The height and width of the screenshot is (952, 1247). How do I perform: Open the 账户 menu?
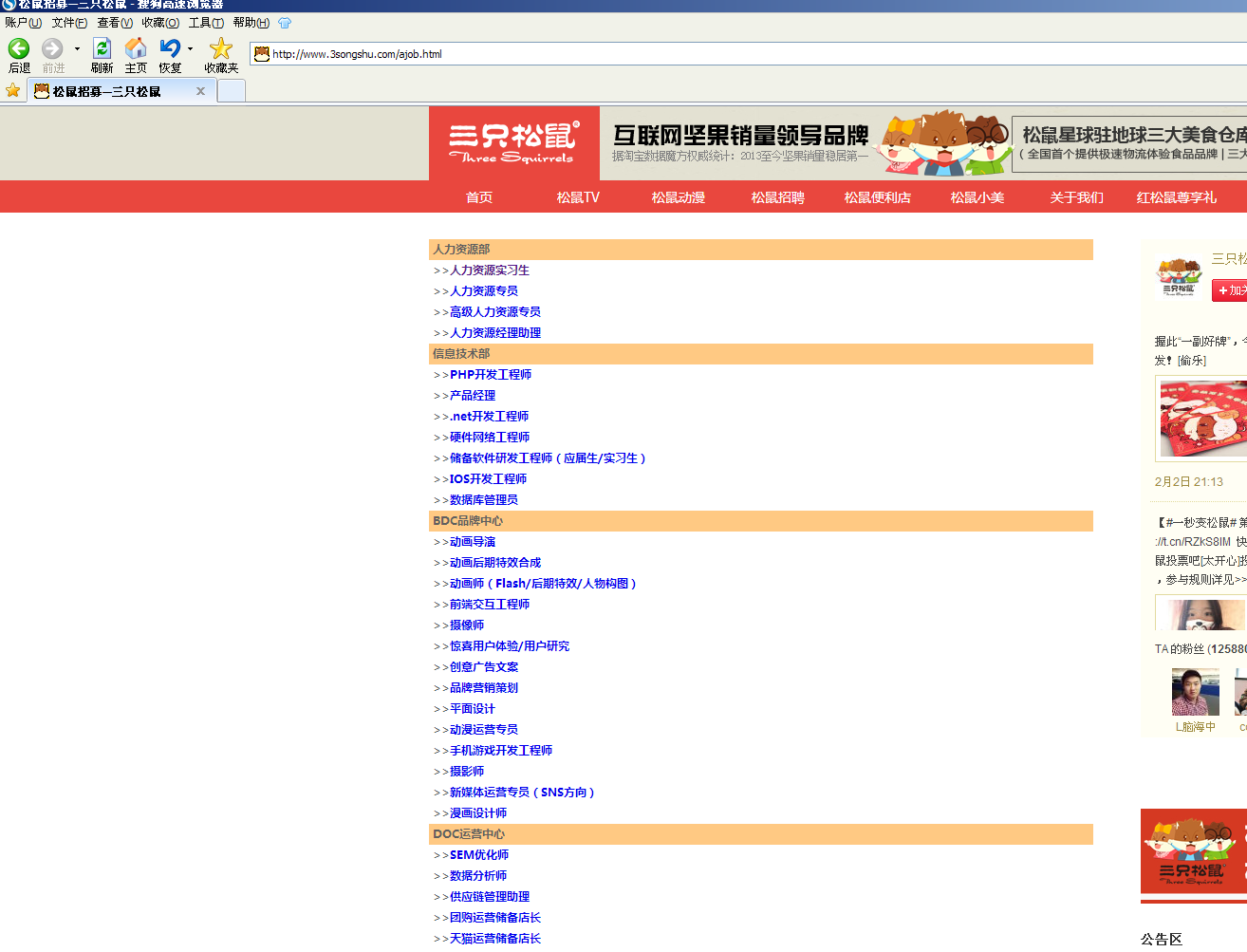23,22
